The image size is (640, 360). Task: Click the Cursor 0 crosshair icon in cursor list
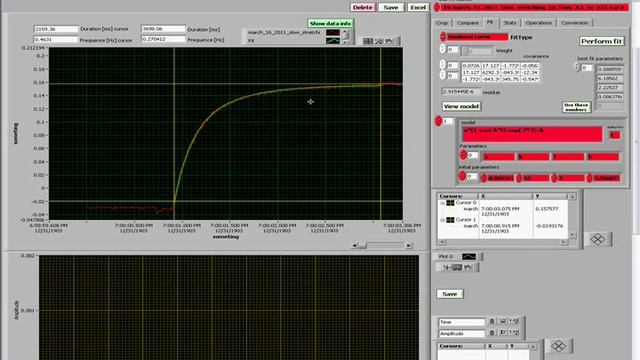450,203
